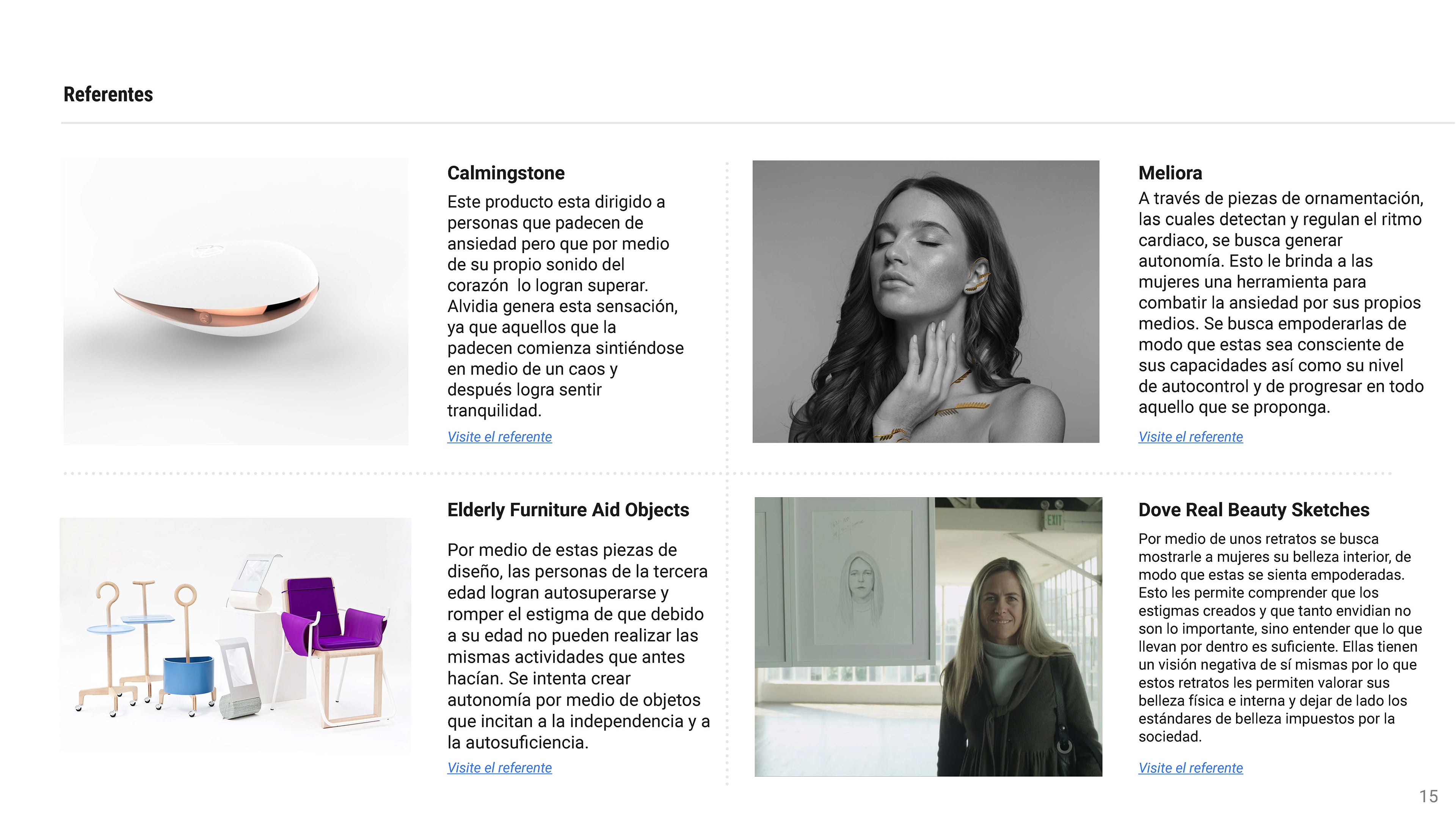
Task: Click the elderly furniture description paragraph
Action: [578, 646]
